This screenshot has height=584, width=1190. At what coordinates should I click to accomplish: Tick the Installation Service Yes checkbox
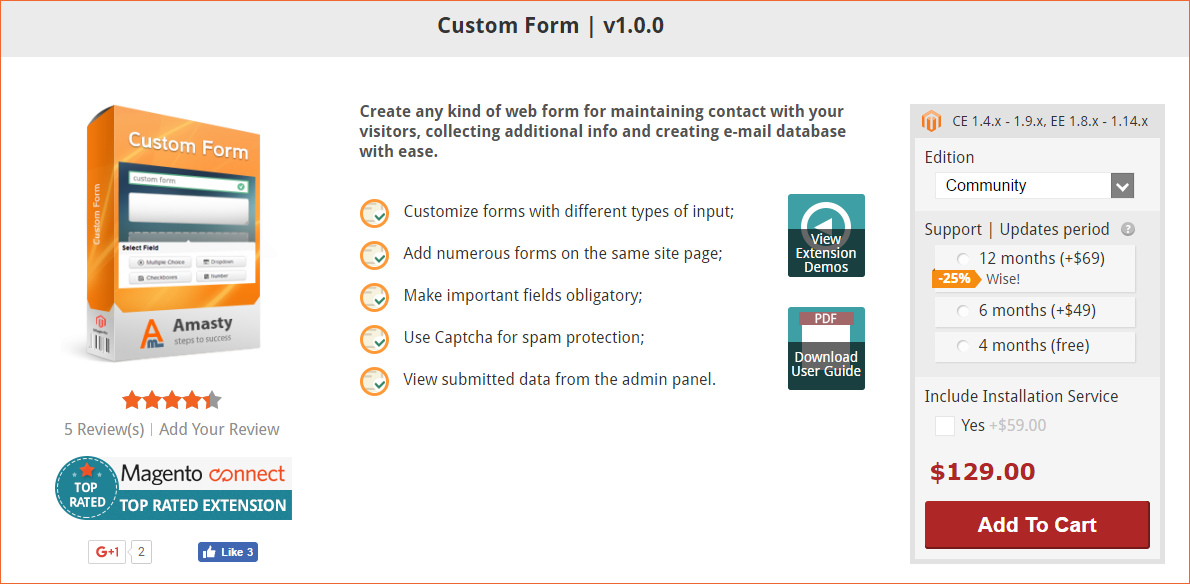(945, 425)
